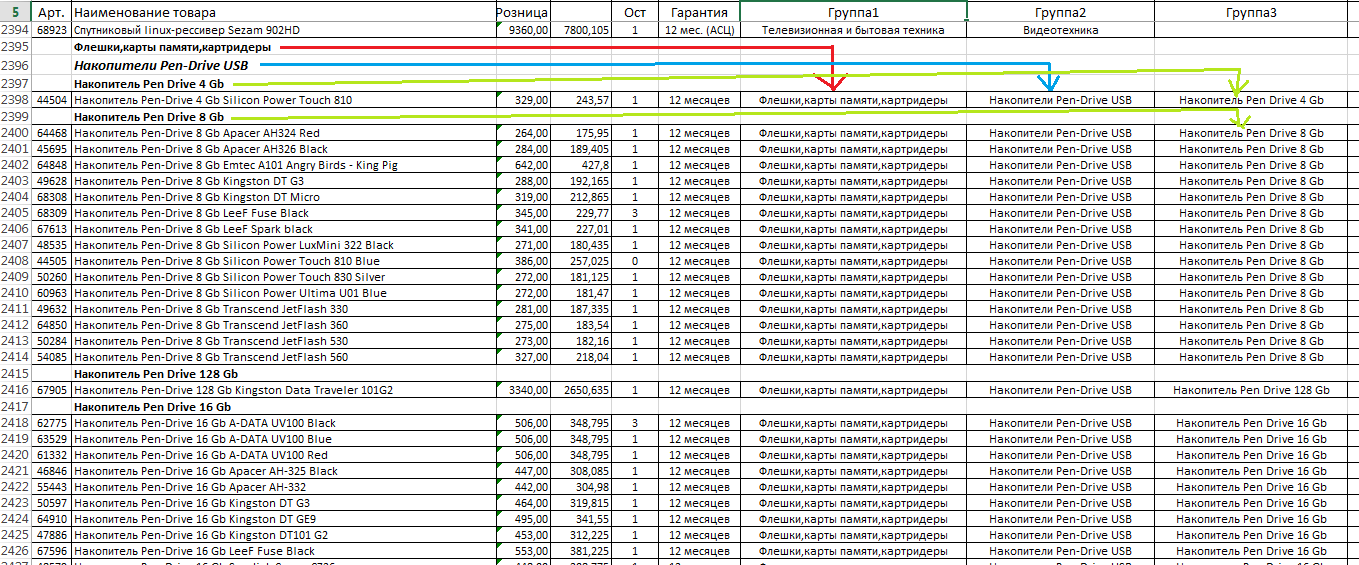This screenshot has width=1359, height=565.
Task: Select row header number 2407
Action: click(15, 245)
